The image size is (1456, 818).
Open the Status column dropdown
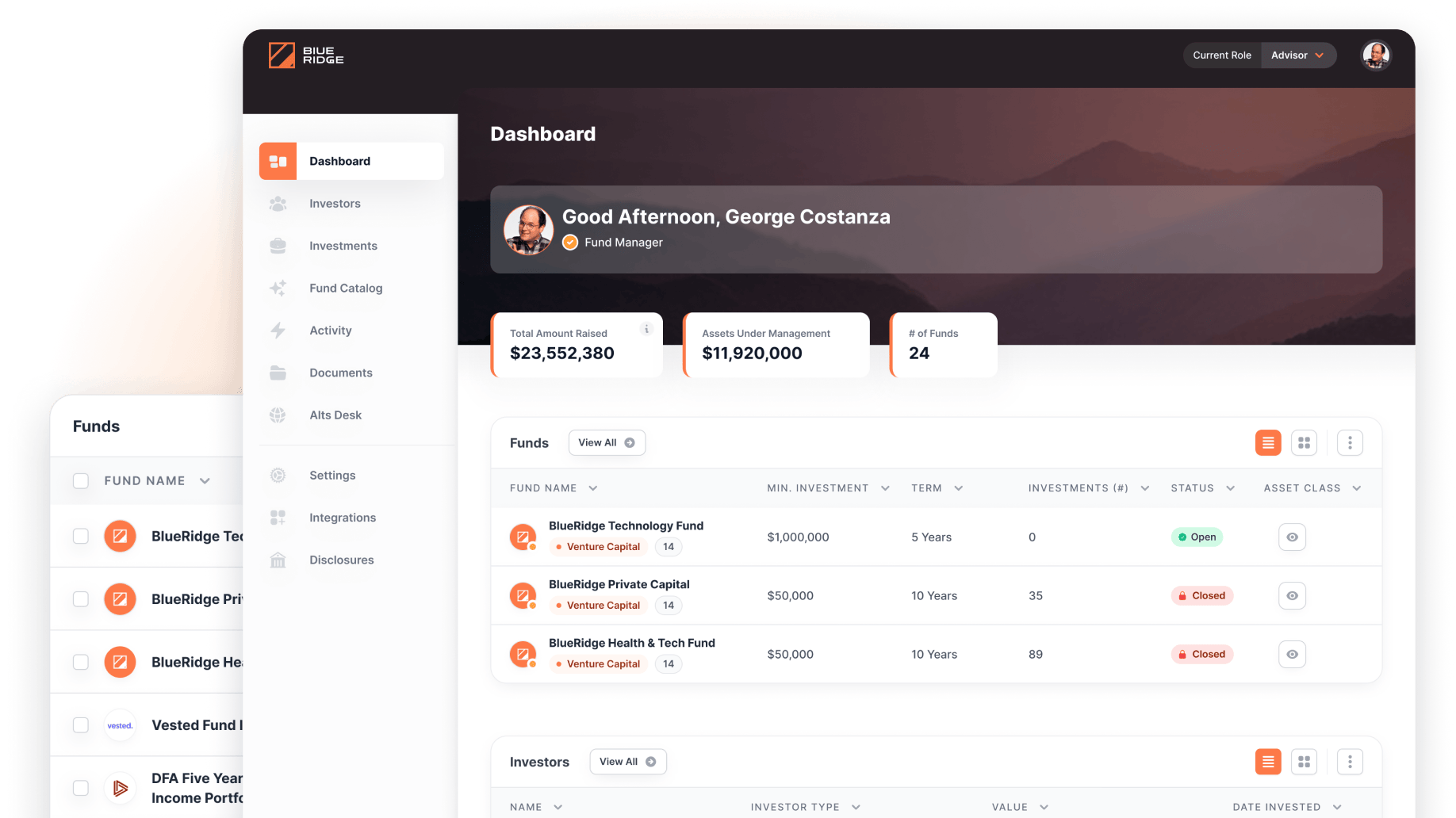1230,488
